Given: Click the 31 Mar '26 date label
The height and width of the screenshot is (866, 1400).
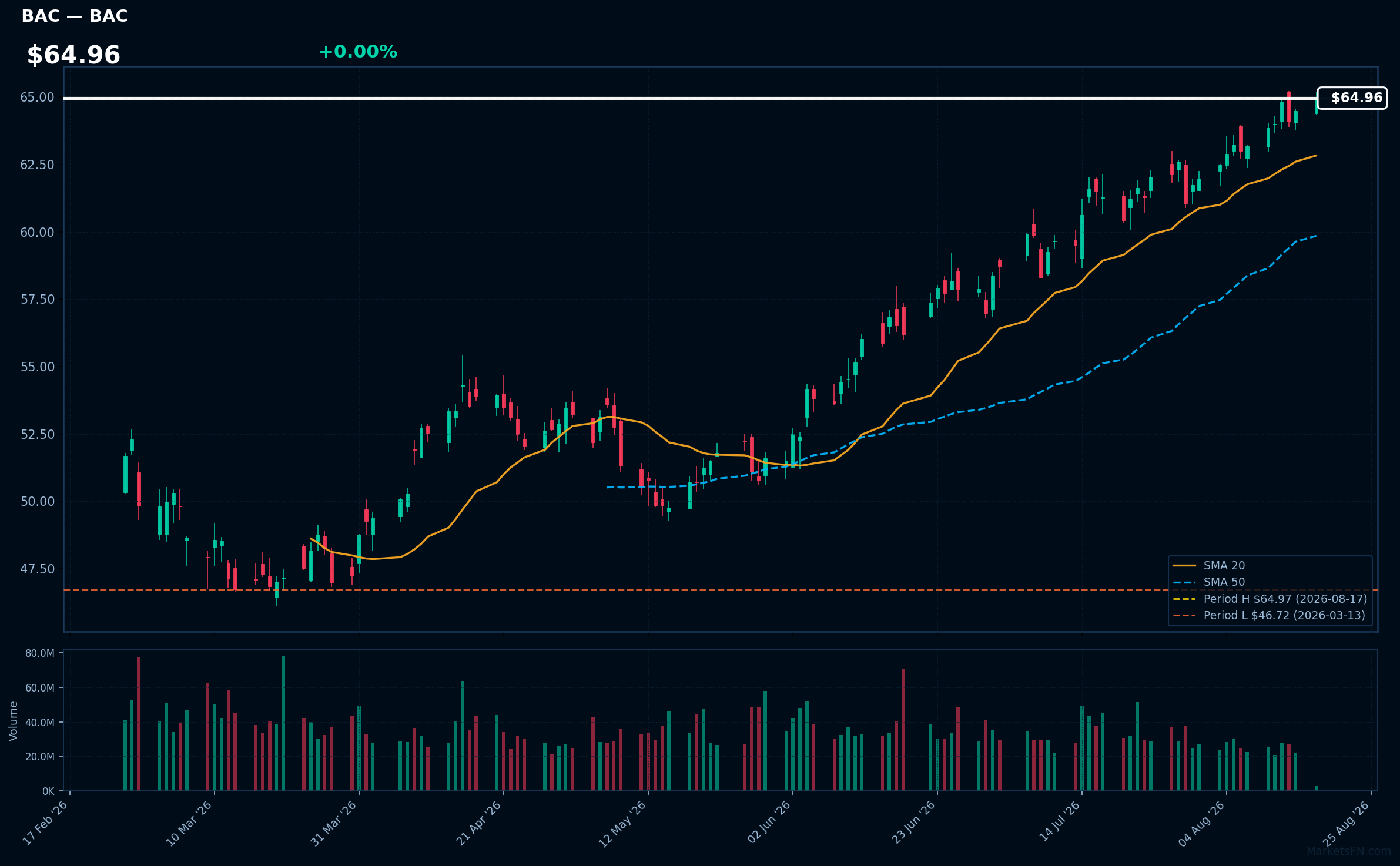Looking at the screenshot, I should (x=333, y=824).
